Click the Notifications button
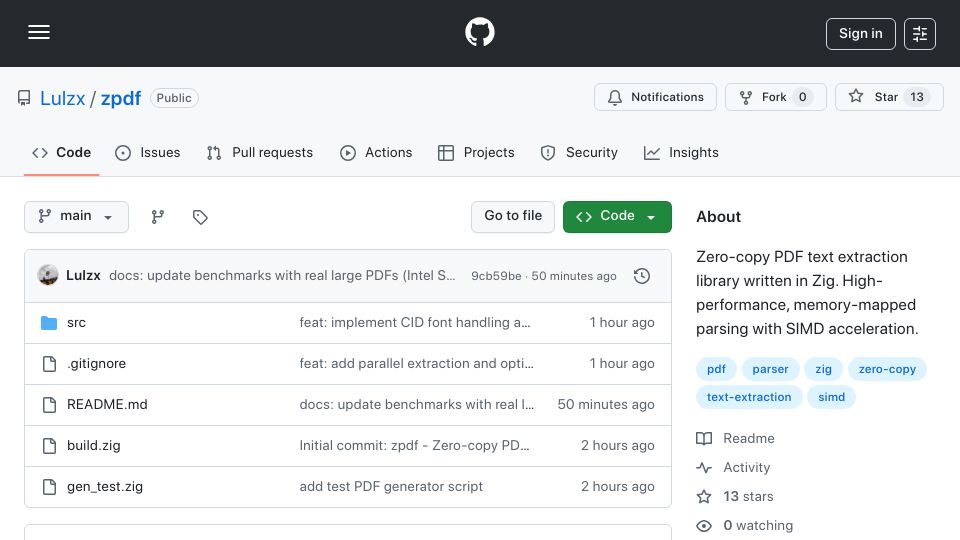The height and width of the screenshot is (540, 960). point(655,97)
